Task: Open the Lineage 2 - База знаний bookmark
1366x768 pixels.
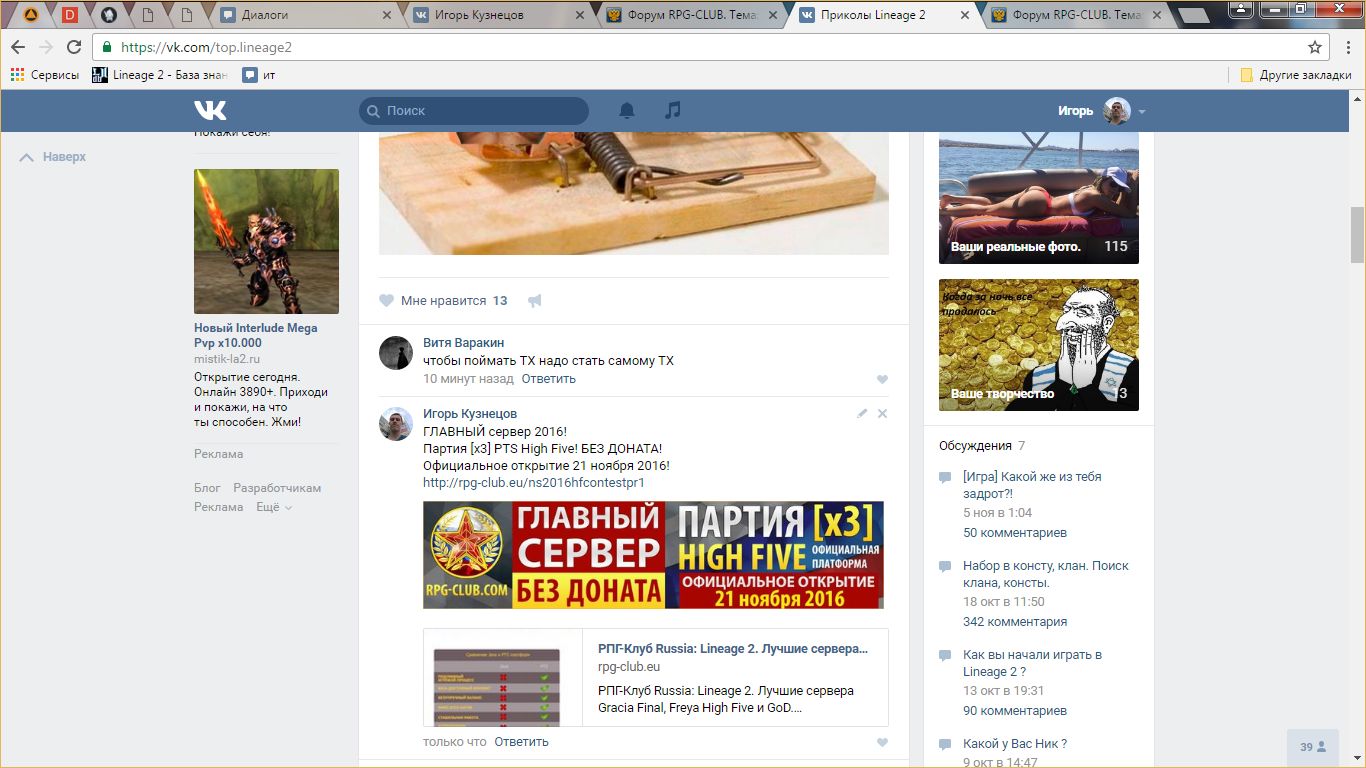Action: 160,75
